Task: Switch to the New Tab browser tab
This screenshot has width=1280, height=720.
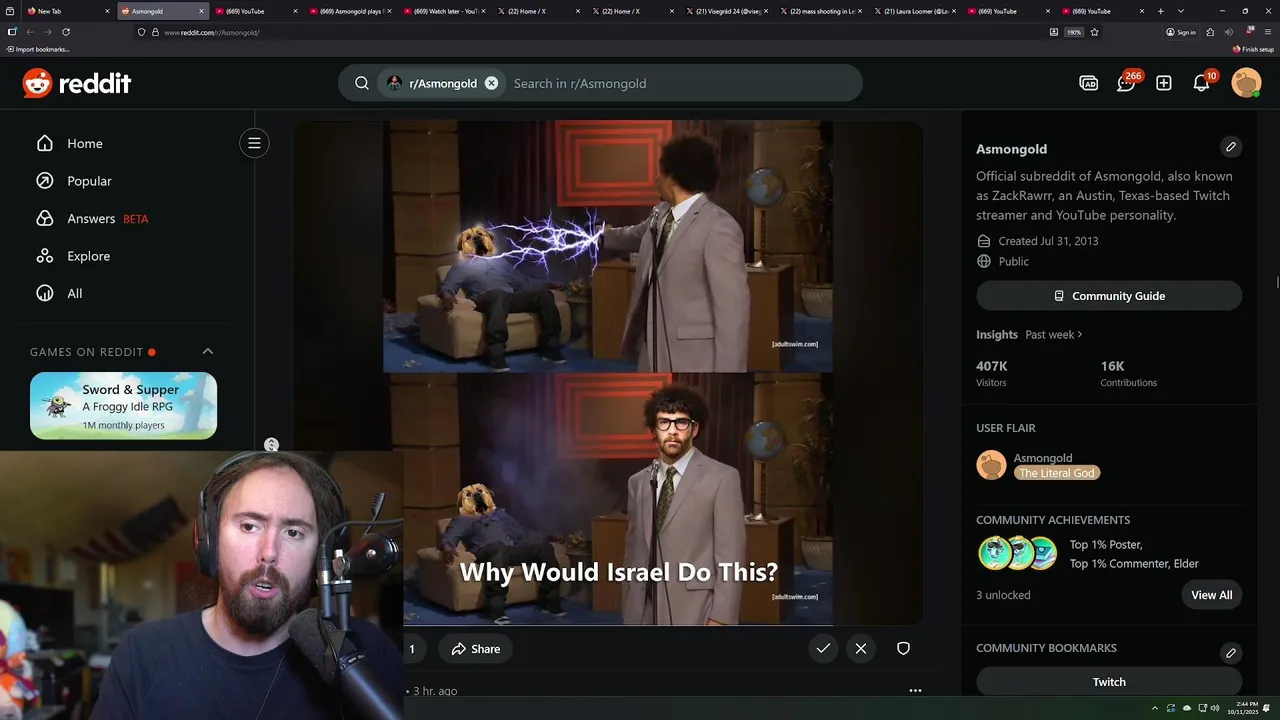Action: point(67,11)
